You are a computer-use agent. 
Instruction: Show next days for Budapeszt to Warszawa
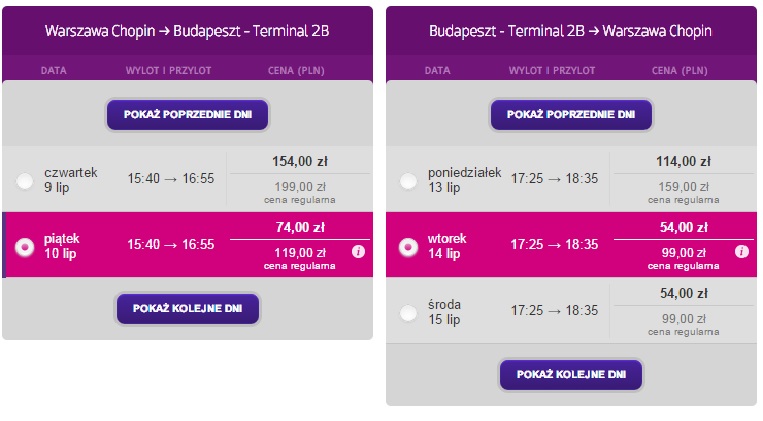[x=571, y=375]
